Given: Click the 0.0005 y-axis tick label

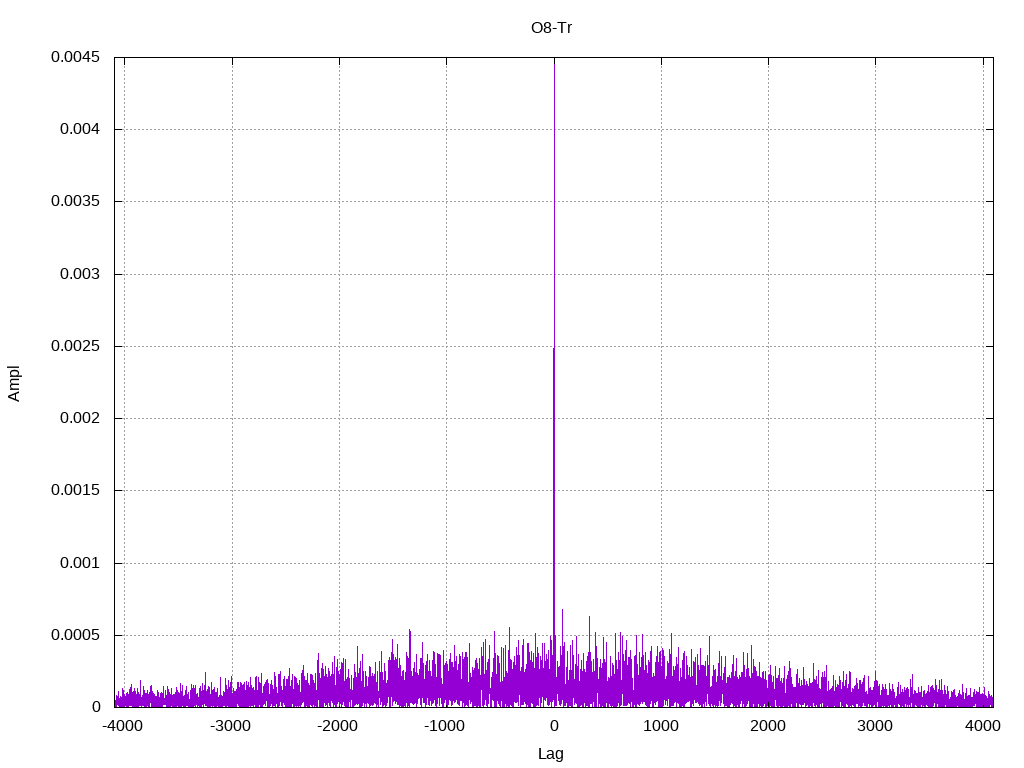Looking at the screenshot, I should [x=76, y=635].
